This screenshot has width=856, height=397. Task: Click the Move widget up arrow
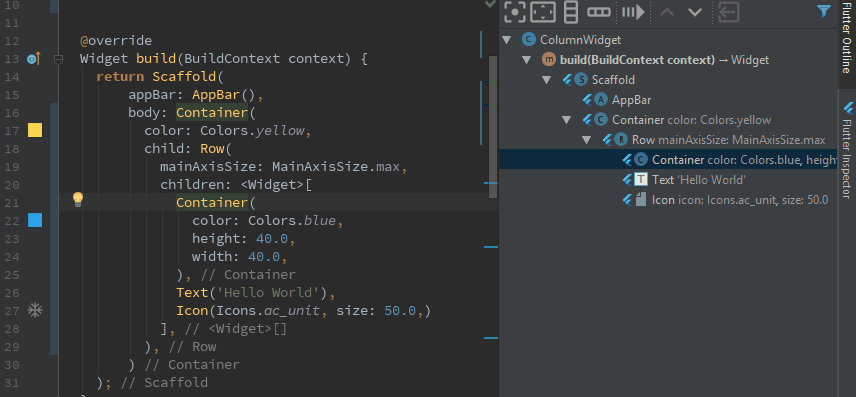pos(667,12)
